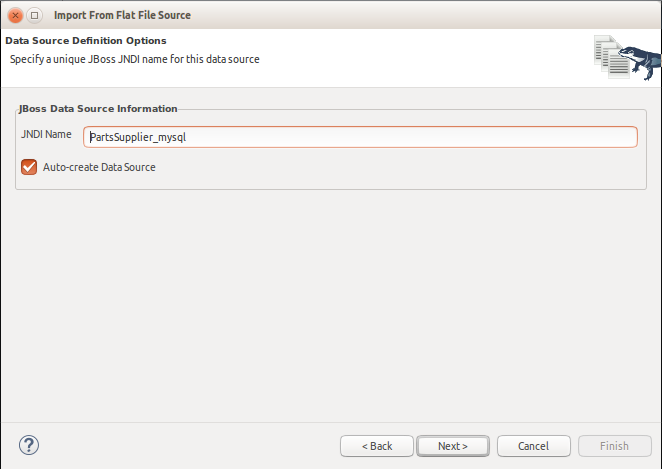Cancel the flat file import wizard
This screenshot has height=469, width=662.
tap(533, 446)
